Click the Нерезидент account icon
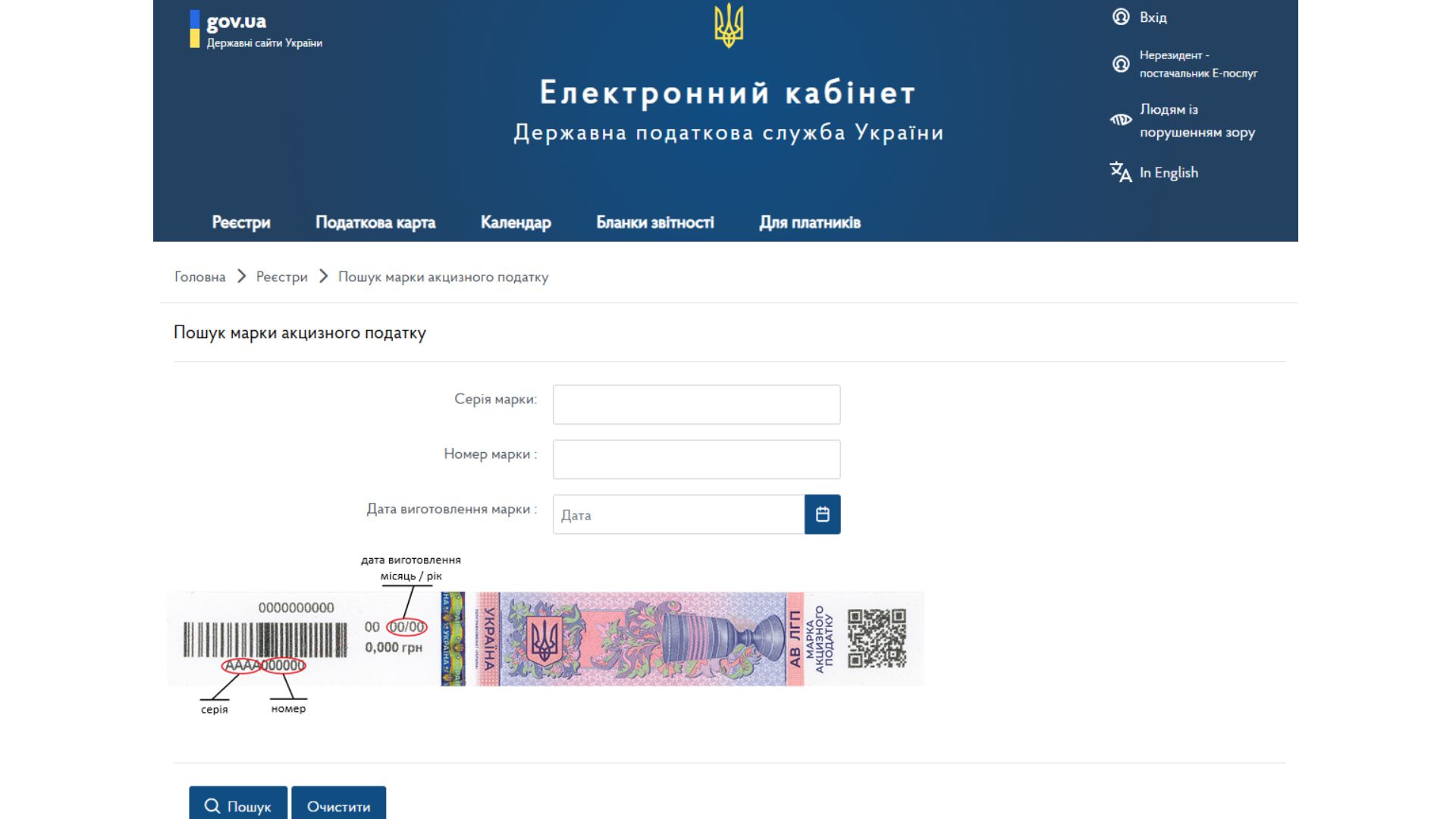 pos(1121,64)
